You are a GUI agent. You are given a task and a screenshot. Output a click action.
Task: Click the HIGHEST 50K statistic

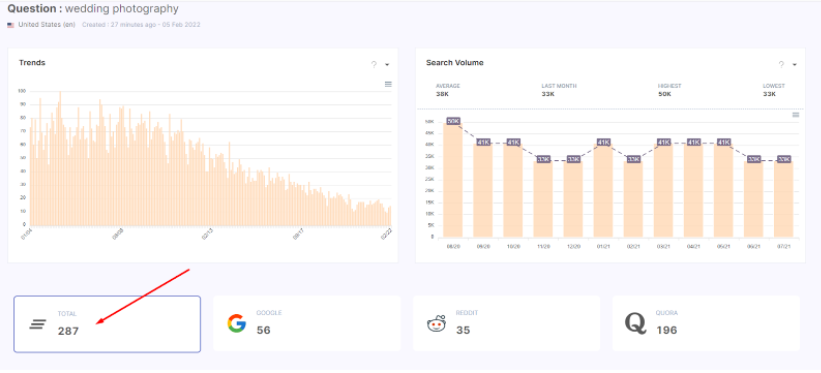[670, 90]
